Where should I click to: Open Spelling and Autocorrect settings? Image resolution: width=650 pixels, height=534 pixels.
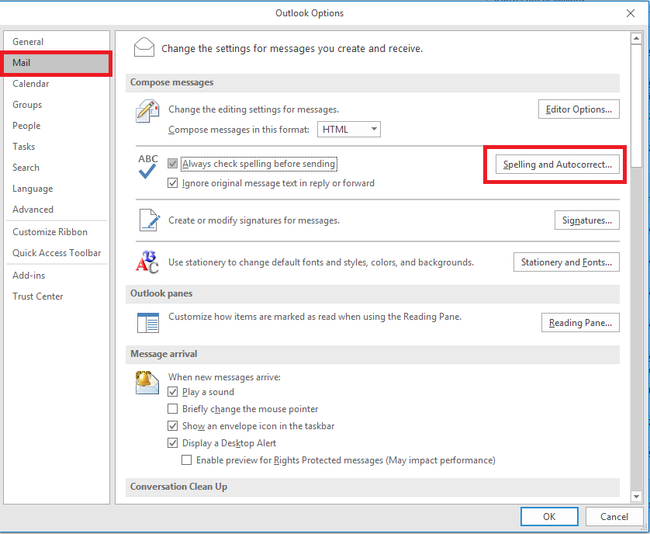(x=557, y=164)
